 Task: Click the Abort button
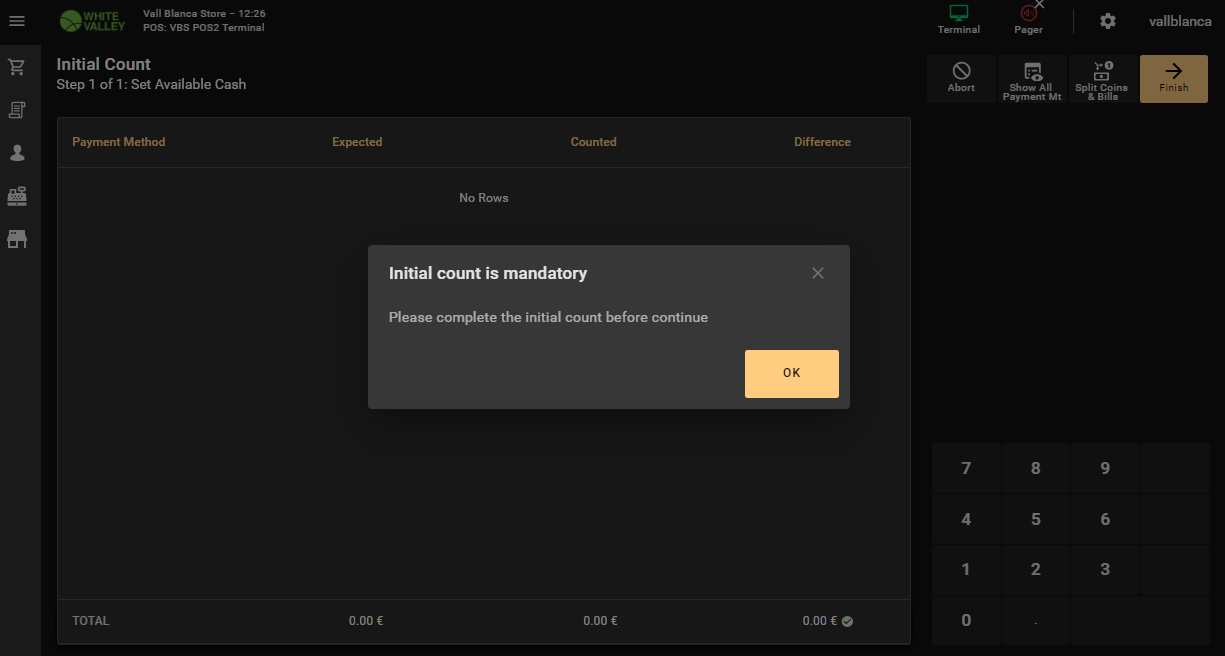coord(961,78)
